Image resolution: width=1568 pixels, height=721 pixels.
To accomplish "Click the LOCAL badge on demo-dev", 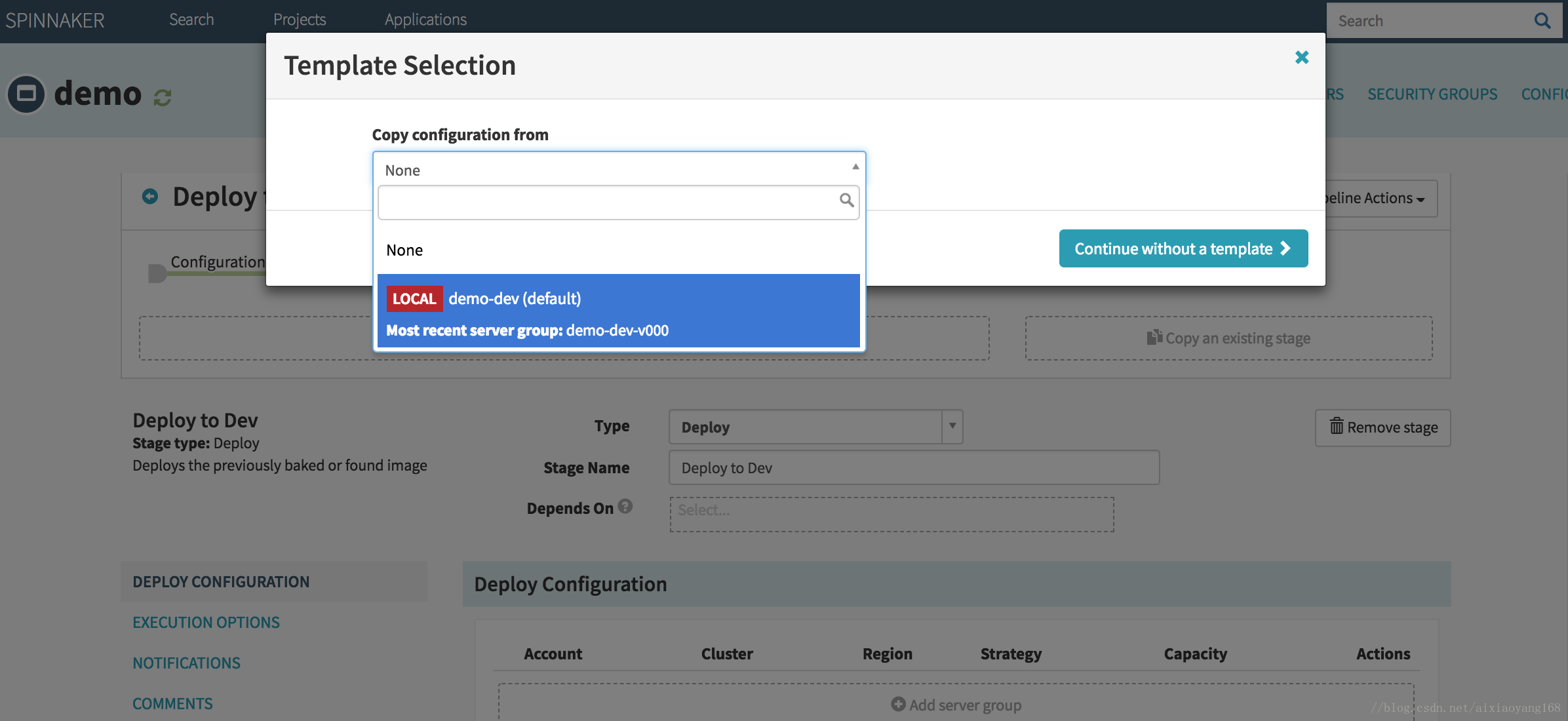I will pyautogui.click(x=414, y=299).
